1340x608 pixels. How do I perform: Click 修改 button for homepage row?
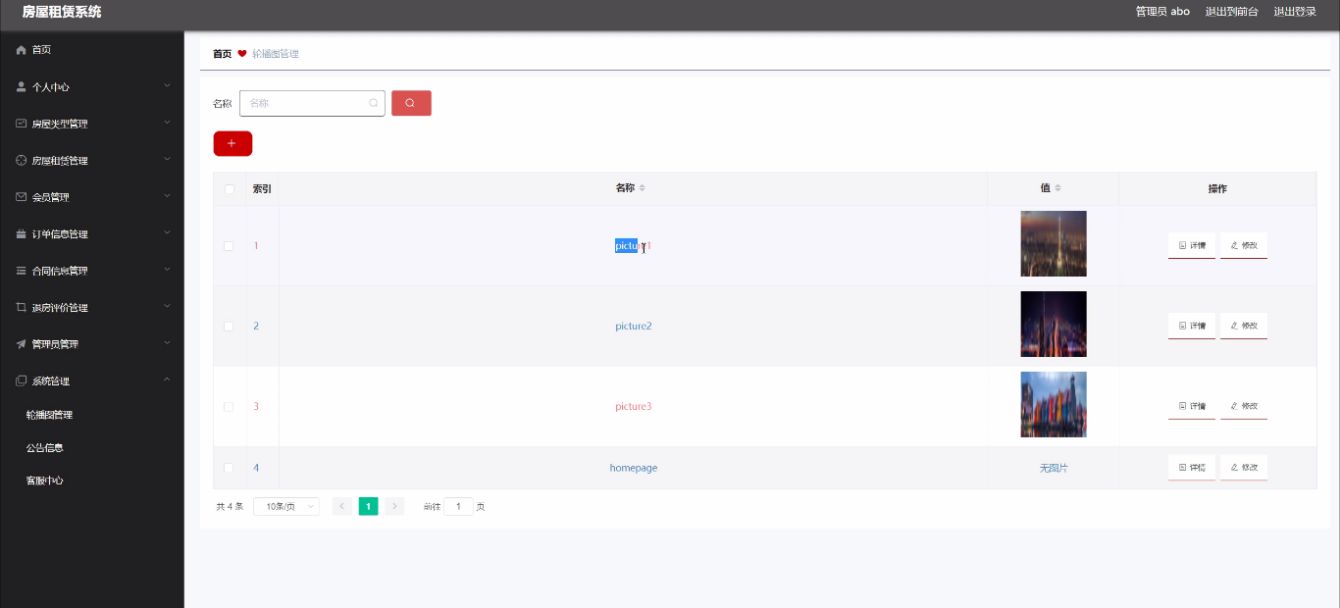(x=1244, y=468)
